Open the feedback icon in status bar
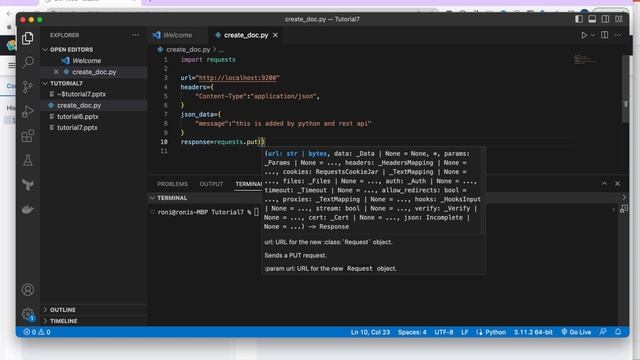Image resolution: width=640 pixels, height=360 pixels. point(603,332)
